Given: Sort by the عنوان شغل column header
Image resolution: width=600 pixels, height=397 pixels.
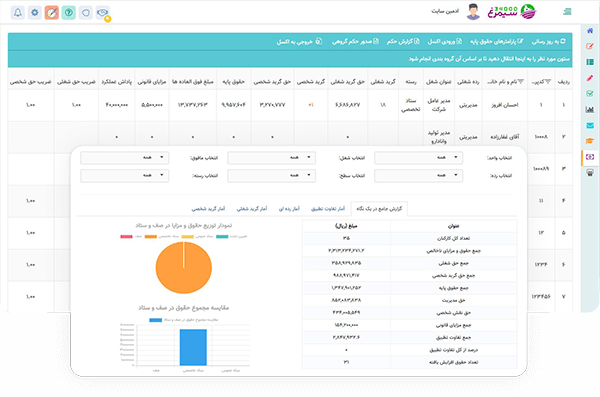Looking at the screenshot, I should pos(439,82).
